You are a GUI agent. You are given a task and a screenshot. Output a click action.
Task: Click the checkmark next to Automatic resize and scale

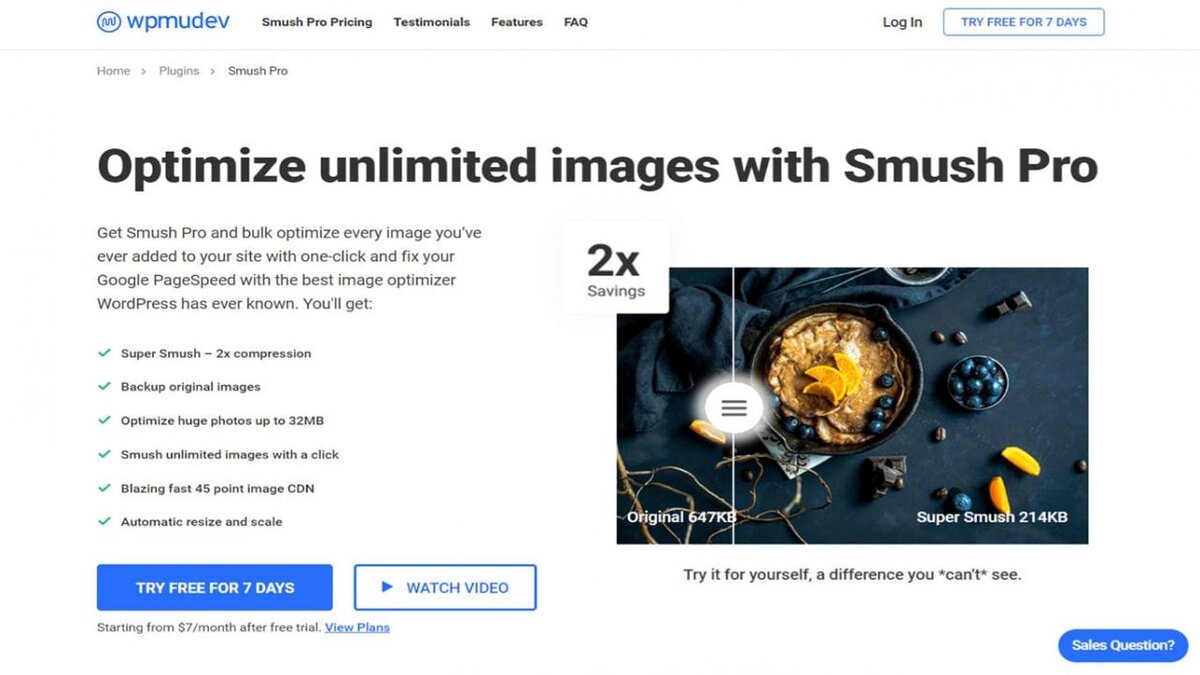click(x=103, y=521)
